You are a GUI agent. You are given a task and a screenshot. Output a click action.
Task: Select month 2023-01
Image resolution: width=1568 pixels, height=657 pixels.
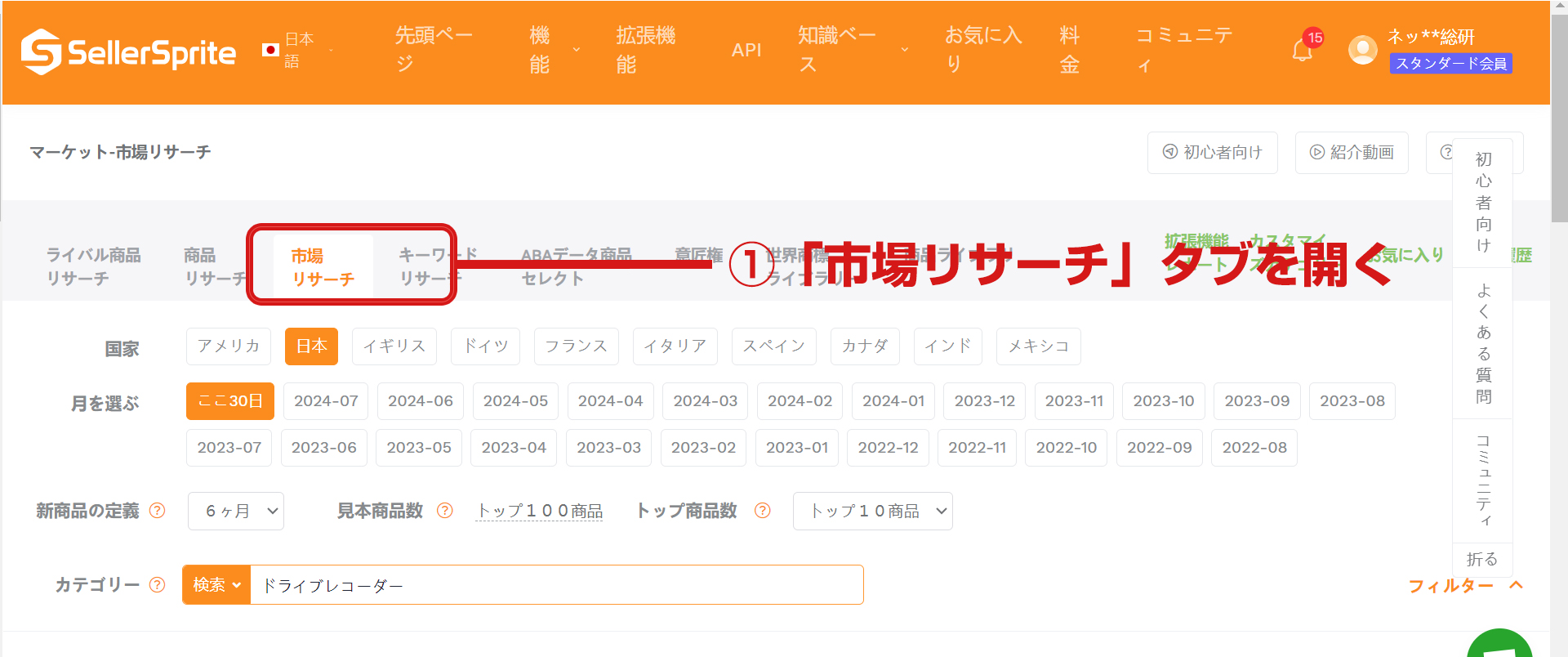point(797,448)
